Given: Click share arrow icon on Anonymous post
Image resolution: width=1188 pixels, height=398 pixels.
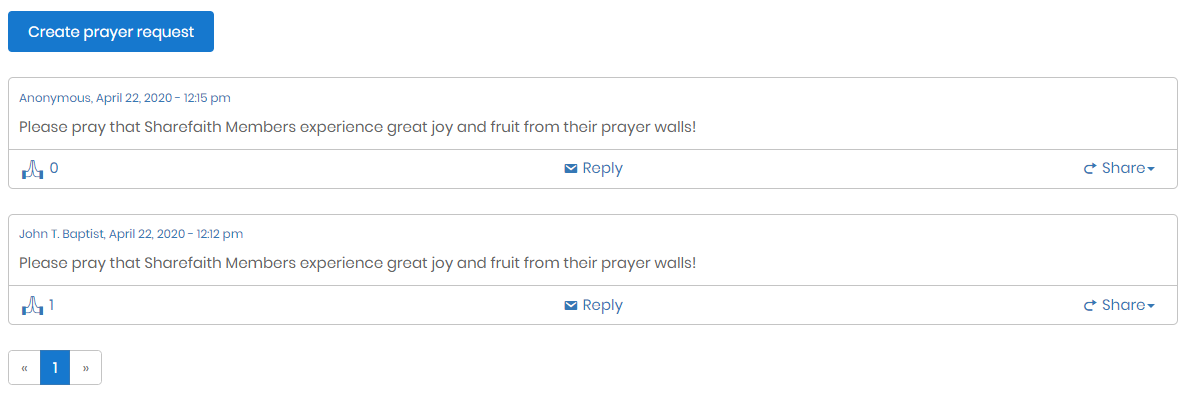Looking at the screenshot, I should pos(1090,169).
